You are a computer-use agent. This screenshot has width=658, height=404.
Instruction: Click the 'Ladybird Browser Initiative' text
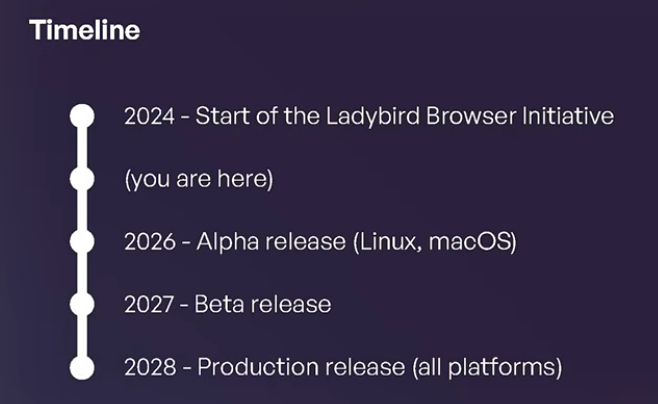click(470, 116)
